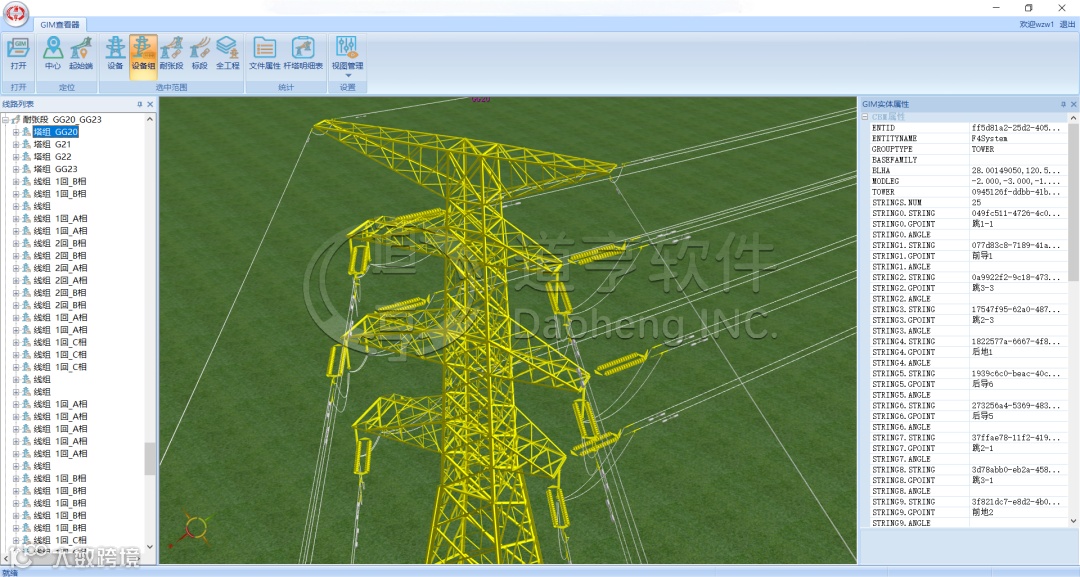Screen dimensions: 1080x577
Task: Expand the 塔组 GG20 tree node
Action: point(15,132)
